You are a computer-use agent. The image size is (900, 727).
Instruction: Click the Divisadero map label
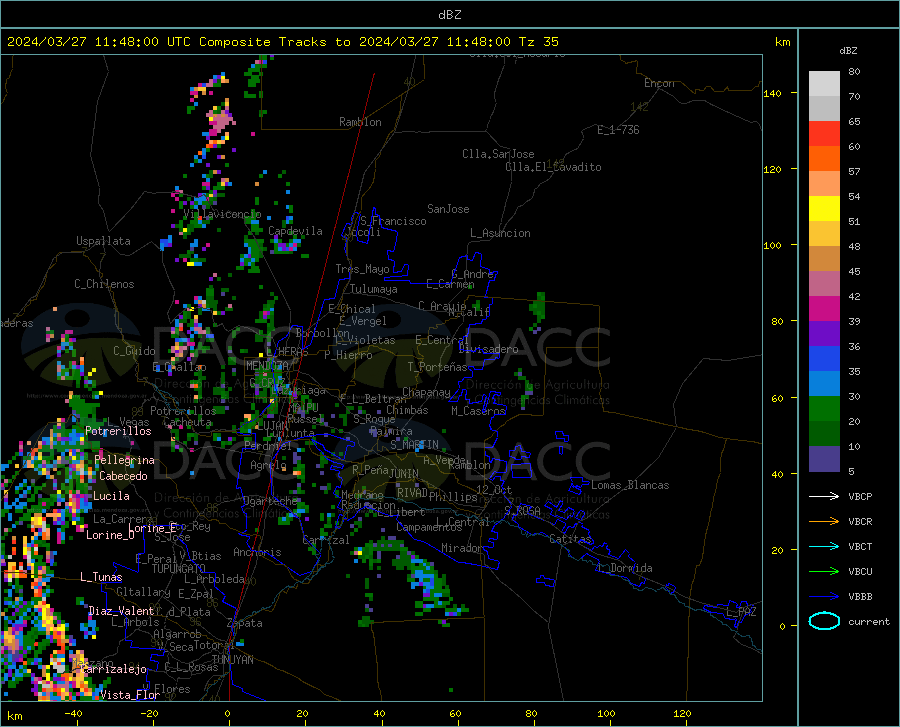pyautogui.click(x=488, y=349)
